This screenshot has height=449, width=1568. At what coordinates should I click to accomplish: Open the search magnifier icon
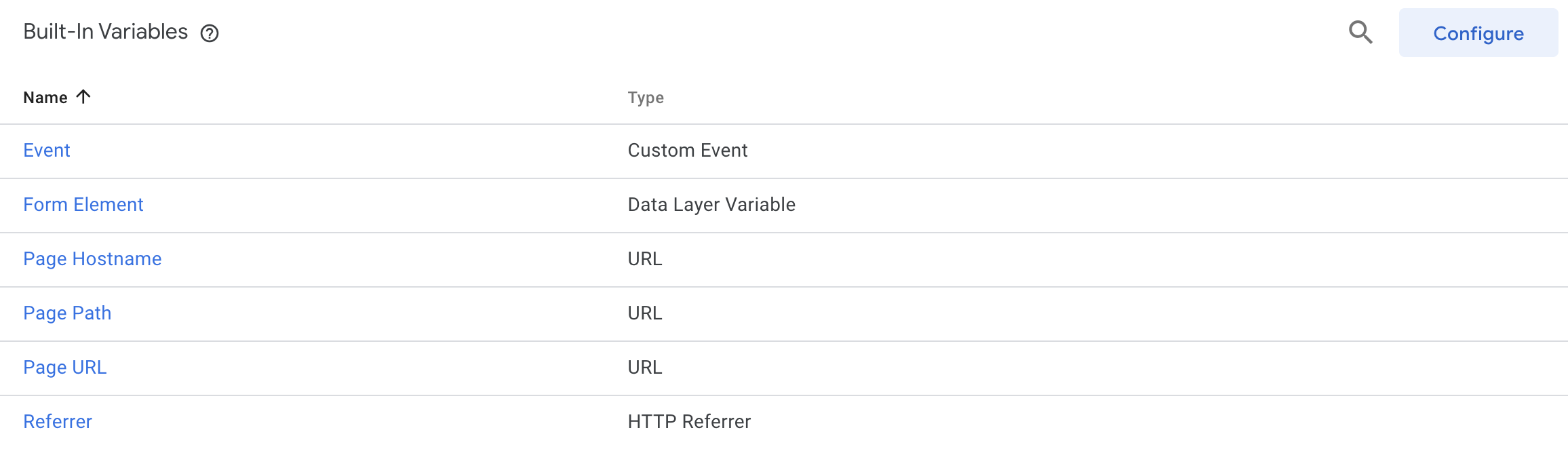1360,33
